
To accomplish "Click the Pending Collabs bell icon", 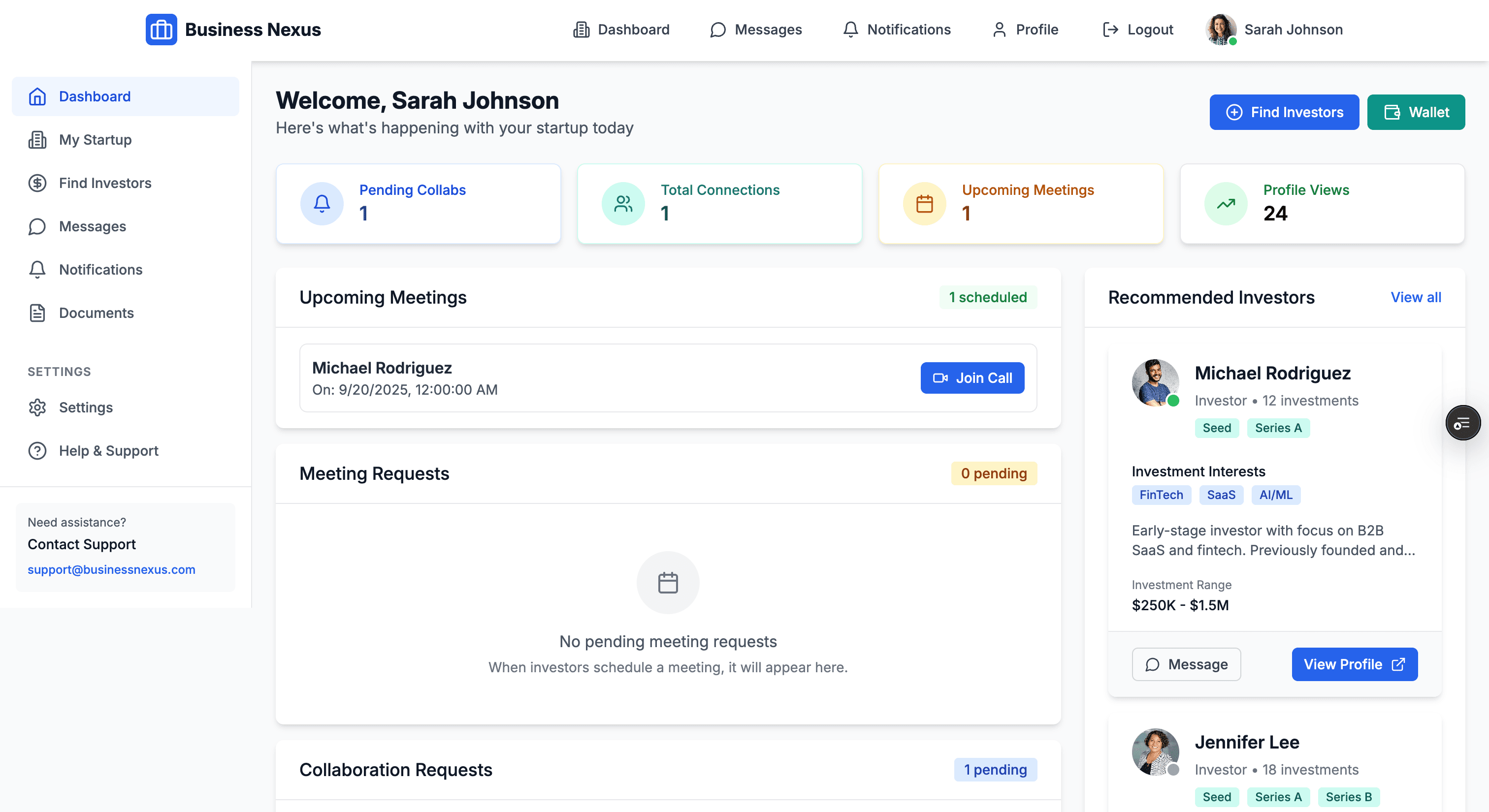I will point(322,203).
